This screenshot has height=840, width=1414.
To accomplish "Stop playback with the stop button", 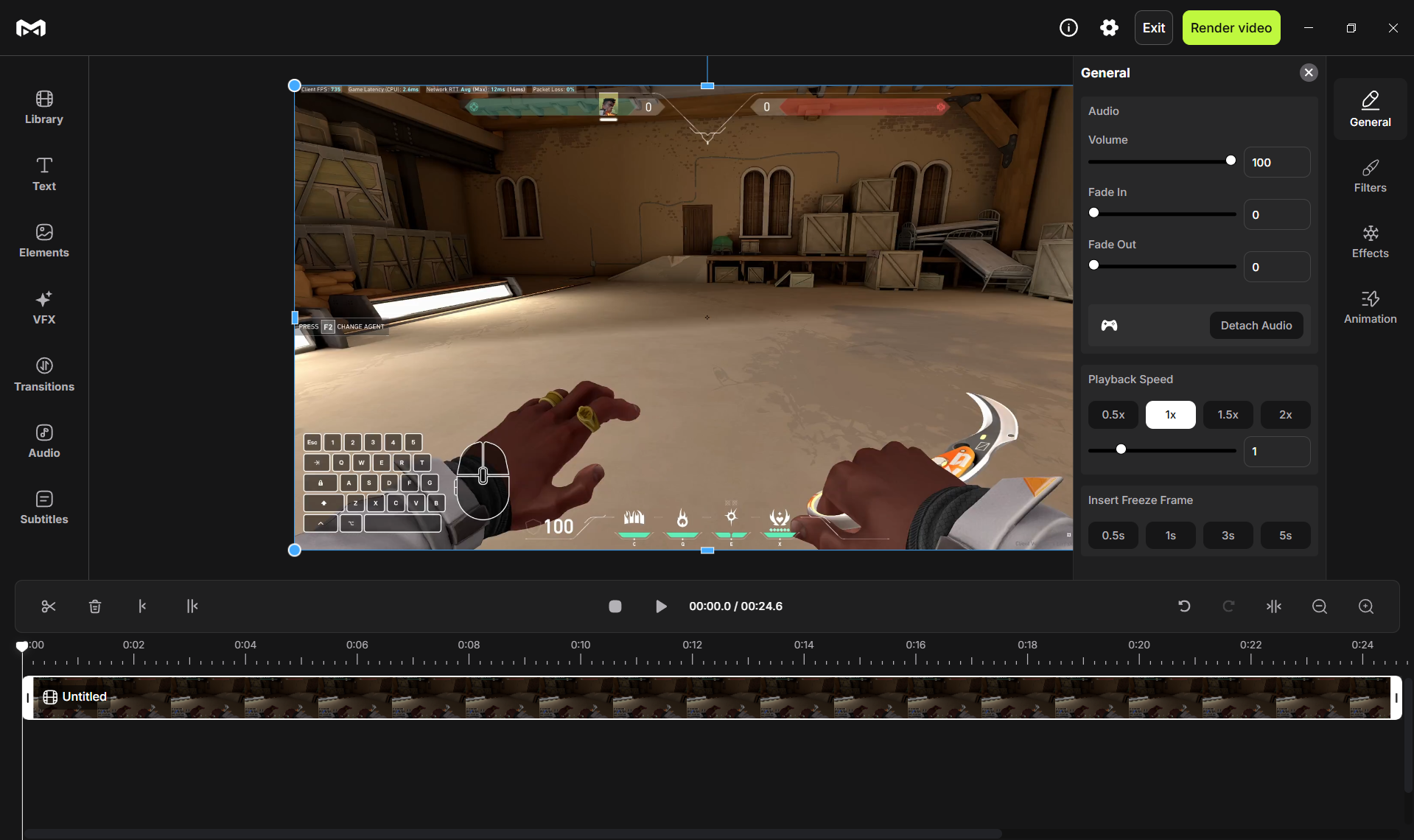I will tap(615, 606).
